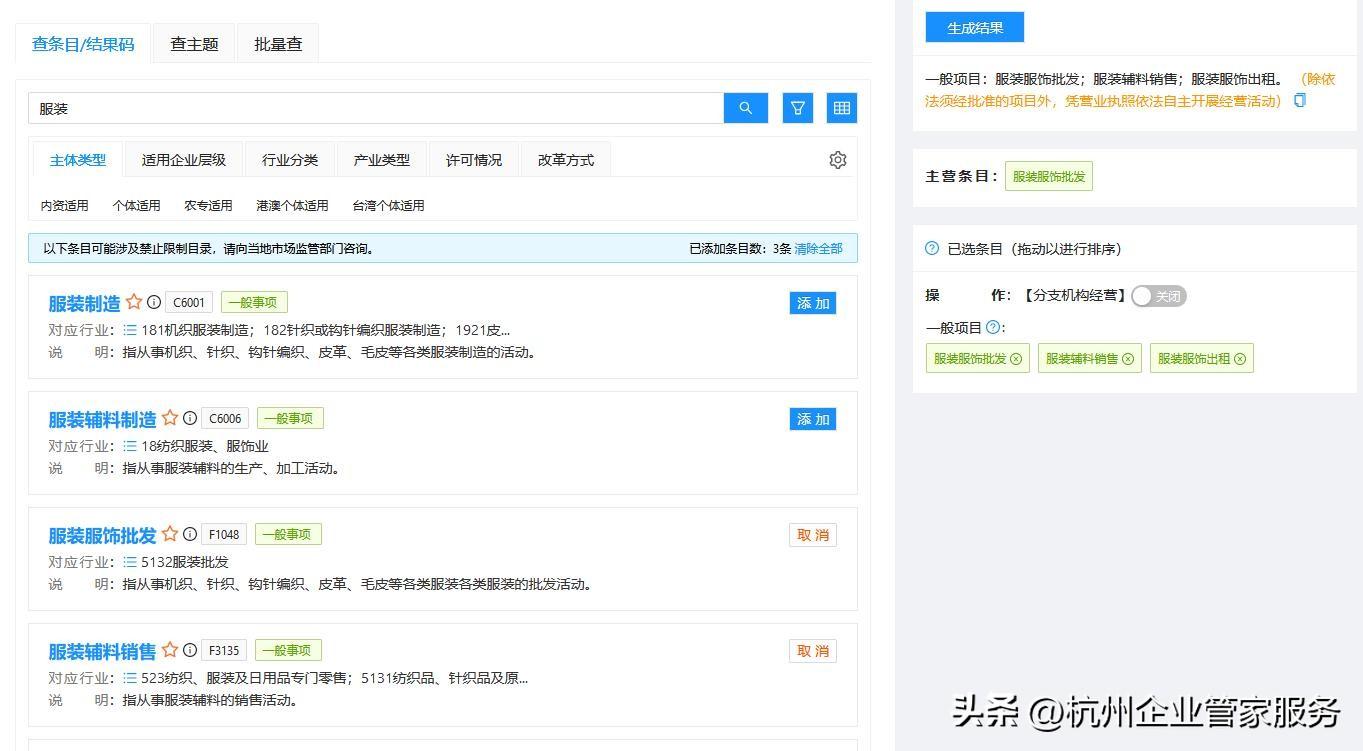The height and width of the screenshot is (751, 1363).
Task: Star the 服装服饰批发 entry
Action: point(170,534)
